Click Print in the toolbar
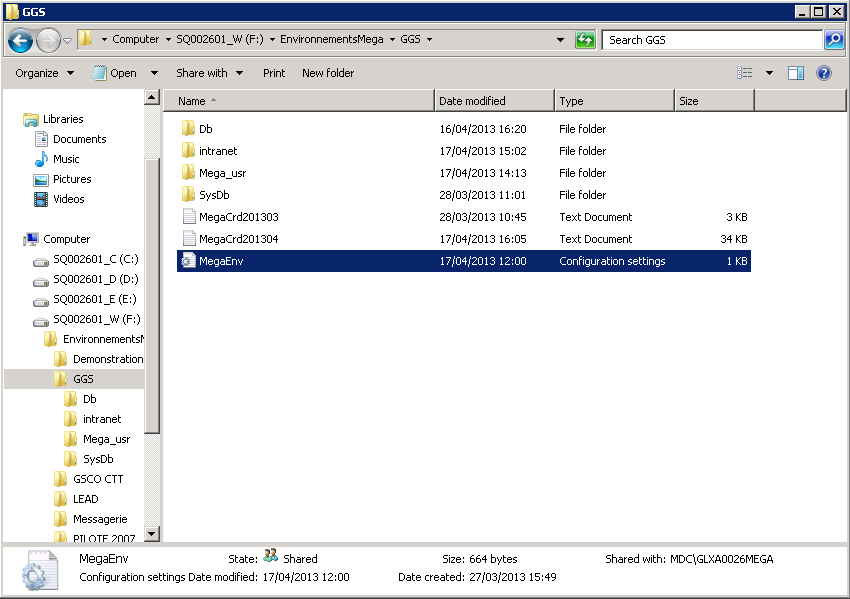 click(x=274, y=73)
